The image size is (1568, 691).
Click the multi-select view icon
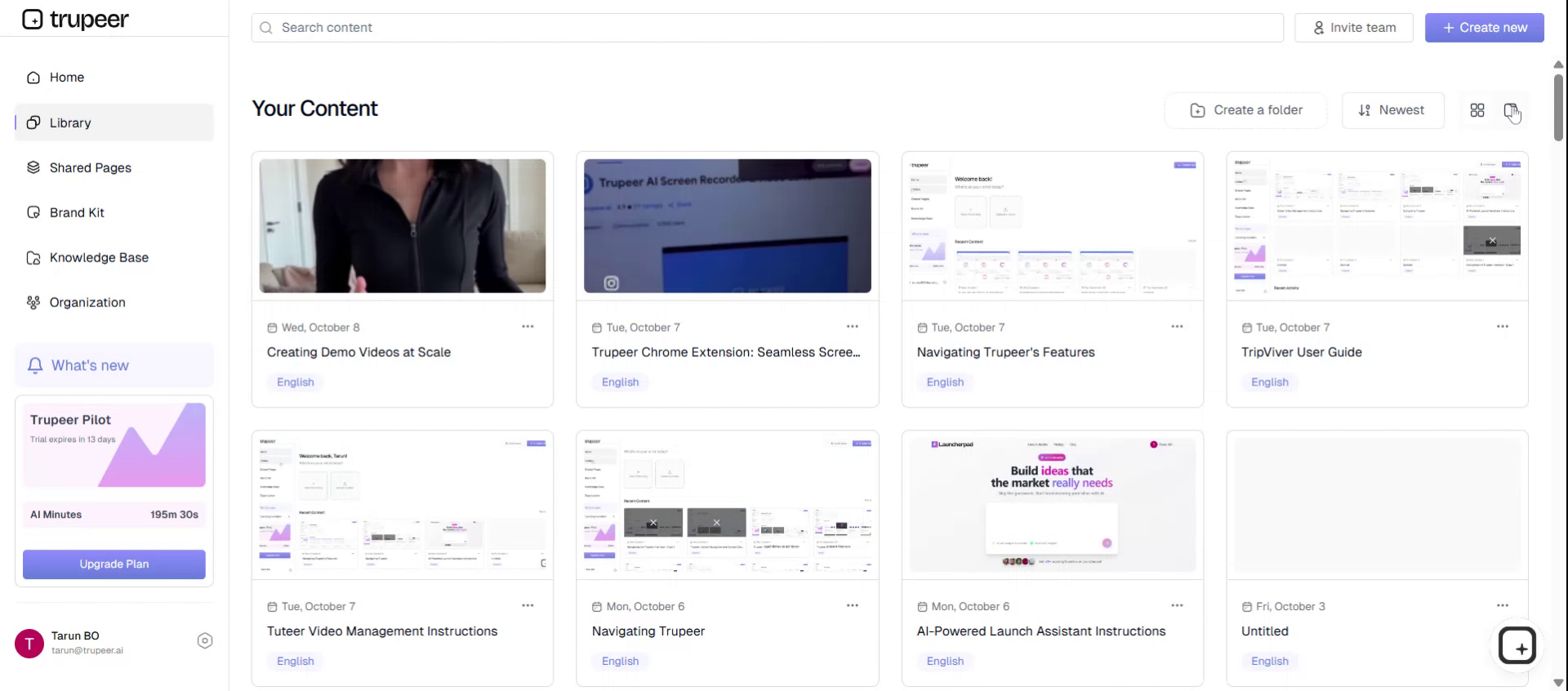[x=1512, y=111]
